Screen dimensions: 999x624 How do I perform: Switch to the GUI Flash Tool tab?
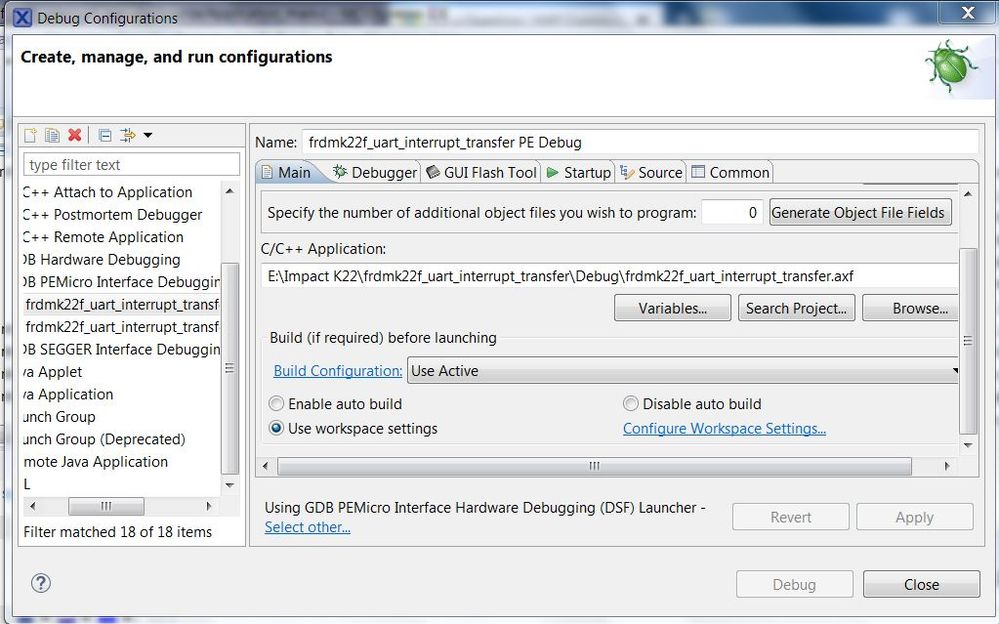point(481,172)
